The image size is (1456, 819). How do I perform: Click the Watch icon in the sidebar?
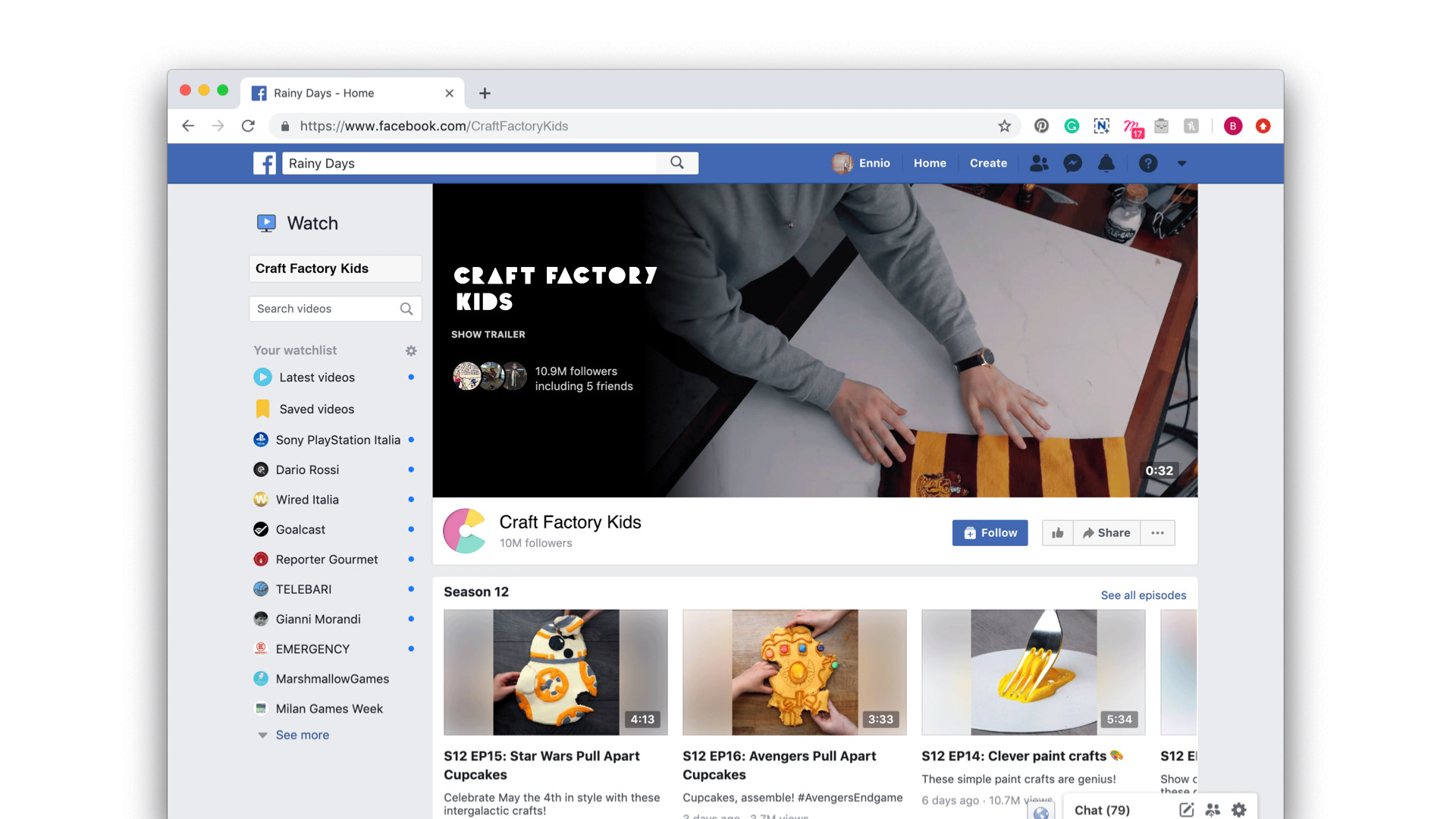(x=266, y=223)
